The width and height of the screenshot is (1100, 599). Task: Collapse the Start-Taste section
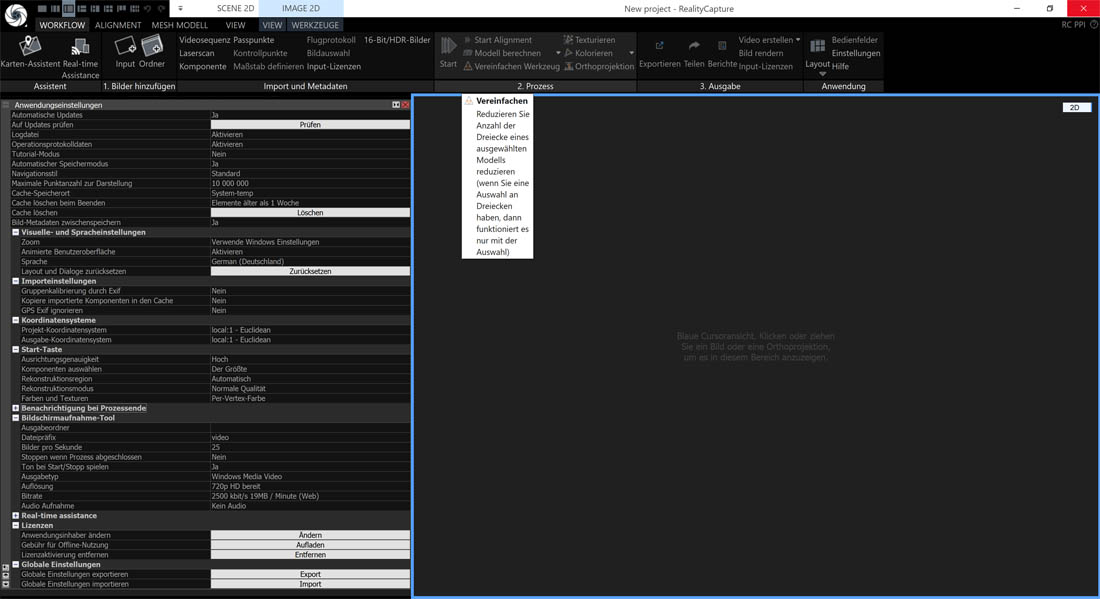tap(15, 349)
